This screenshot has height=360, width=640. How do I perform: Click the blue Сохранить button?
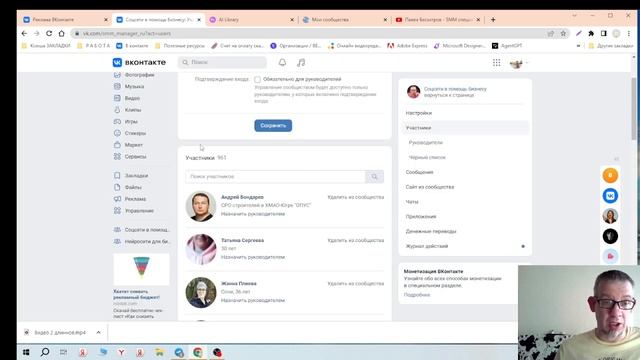273,125
